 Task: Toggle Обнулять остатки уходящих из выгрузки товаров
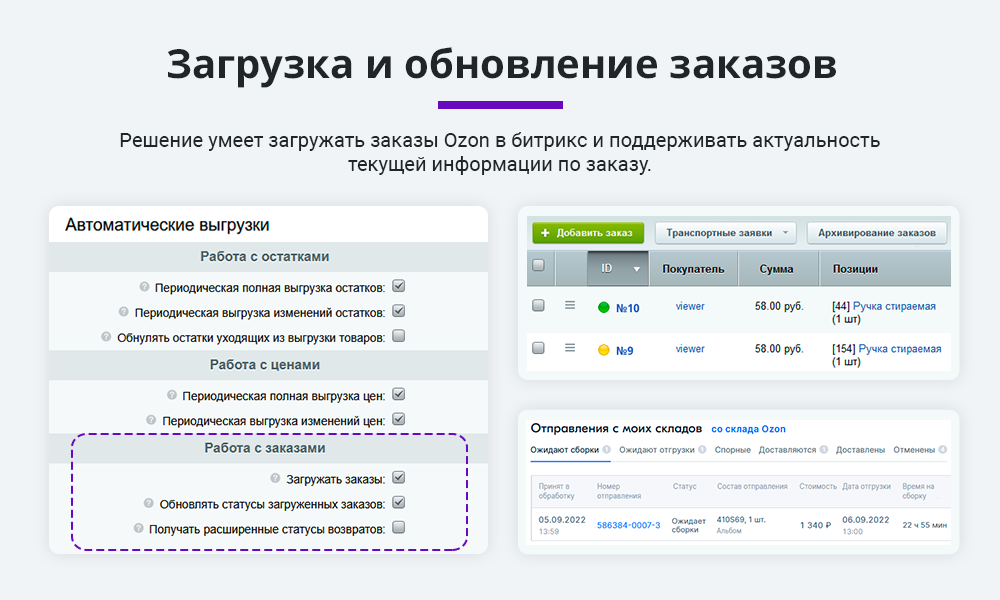[398, 336]
